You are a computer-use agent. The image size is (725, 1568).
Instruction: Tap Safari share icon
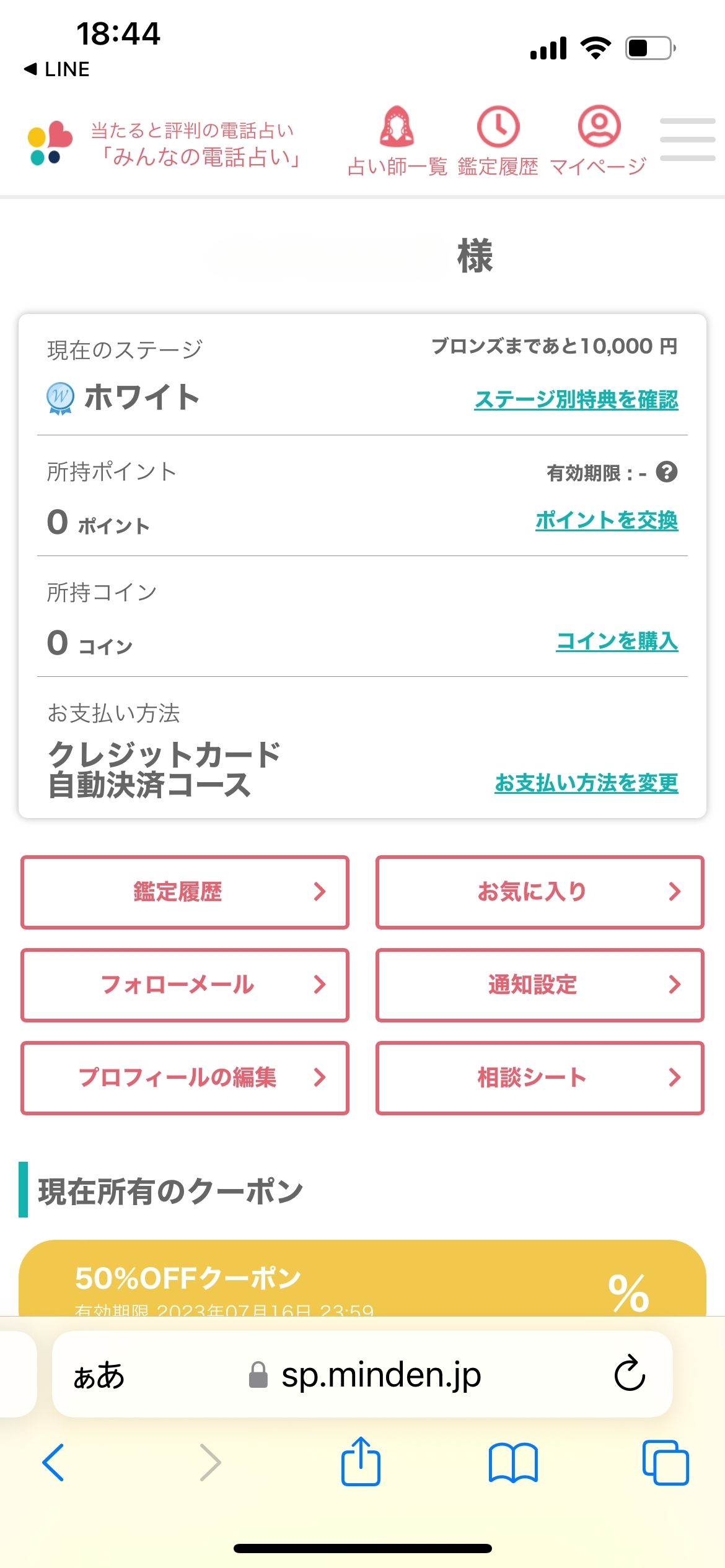click(x=361, y=1462)
